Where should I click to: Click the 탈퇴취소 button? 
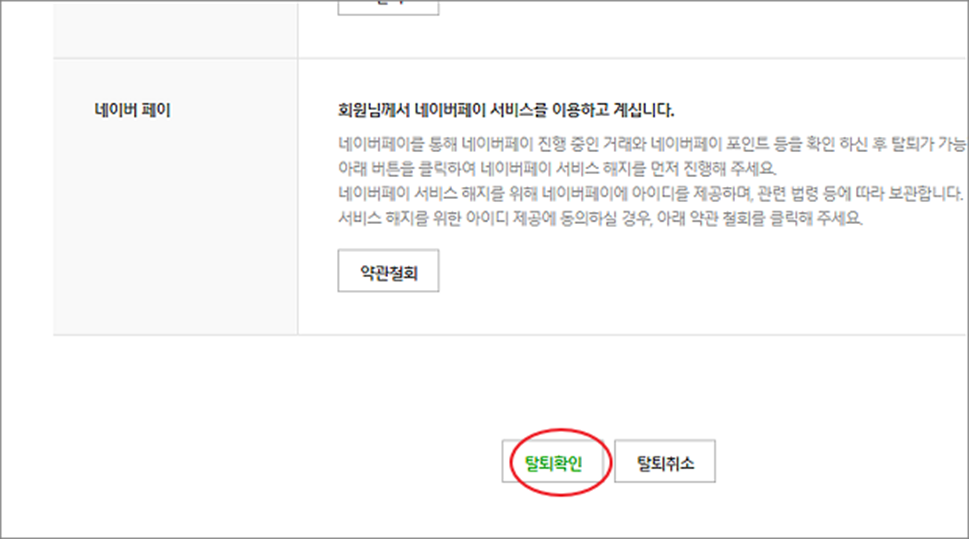[x=665, y=462]
